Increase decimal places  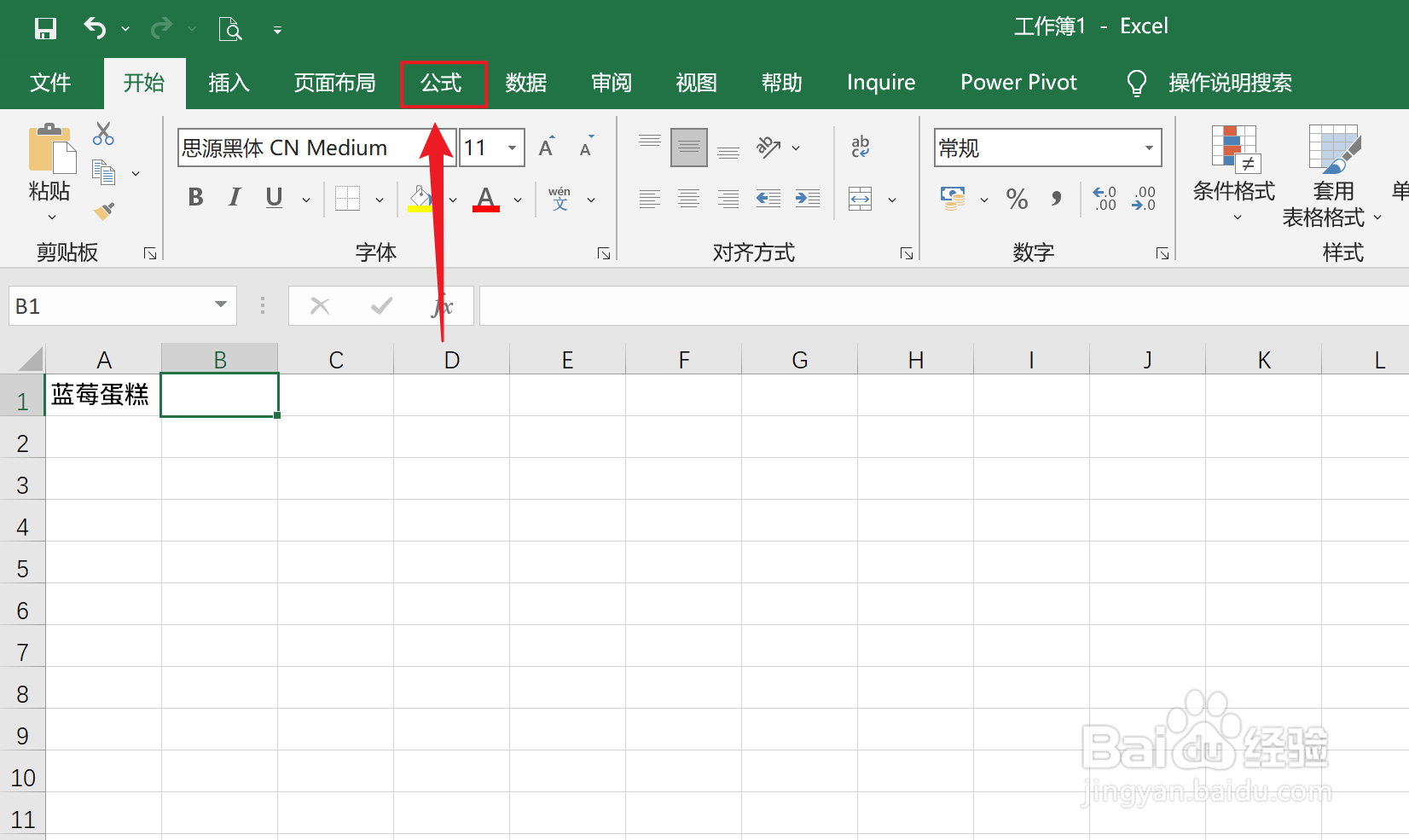1105,199
